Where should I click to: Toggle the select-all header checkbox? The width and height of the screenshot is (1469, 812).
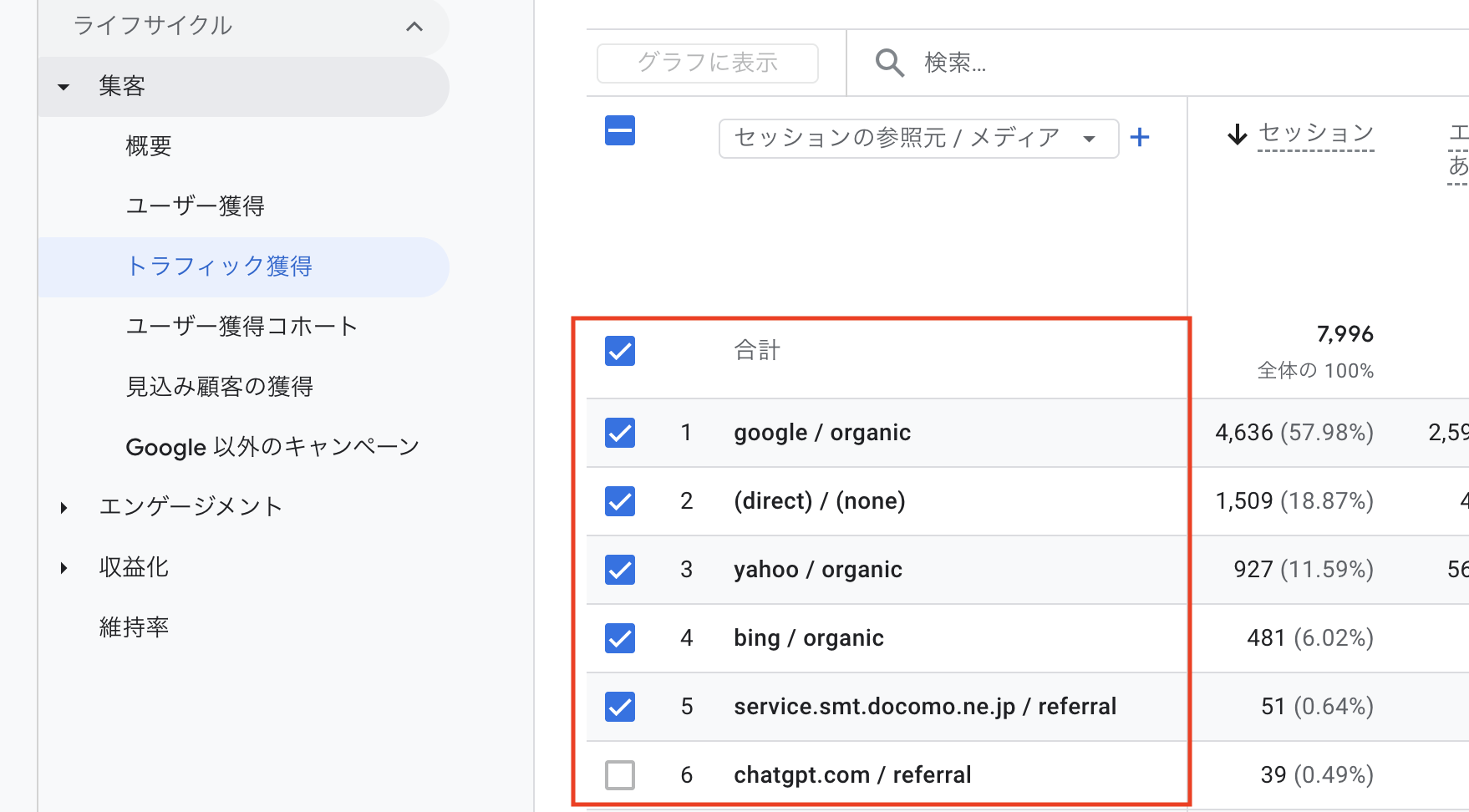coord(620,131)
